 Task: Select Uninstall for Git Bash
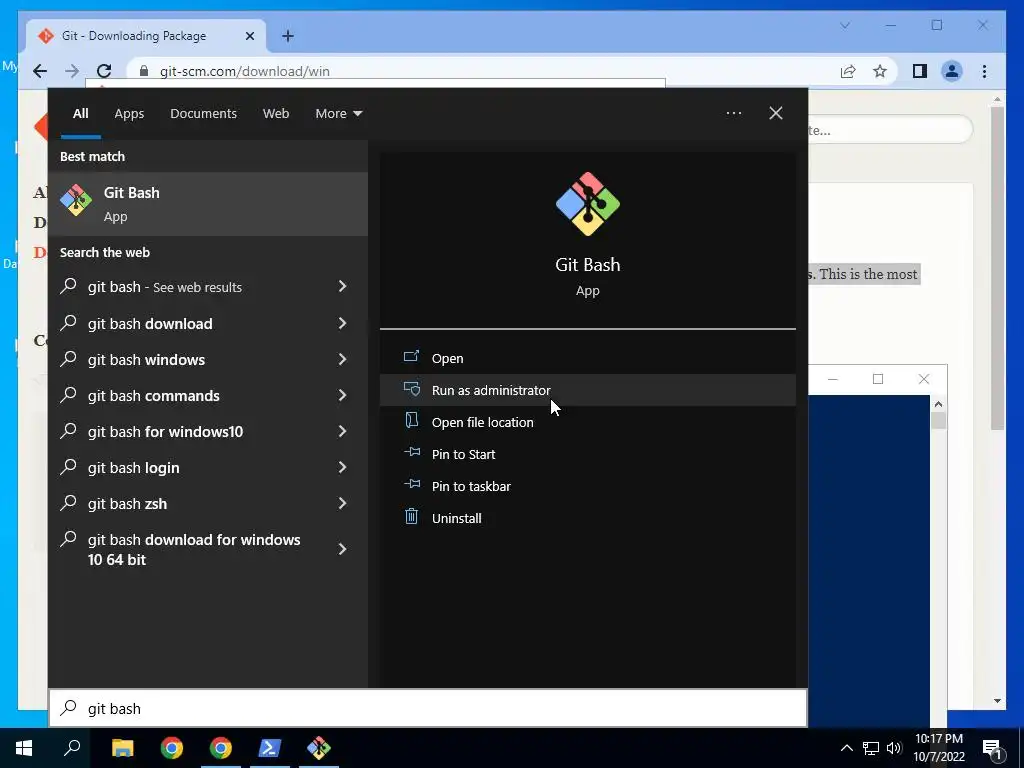[588, 518]
